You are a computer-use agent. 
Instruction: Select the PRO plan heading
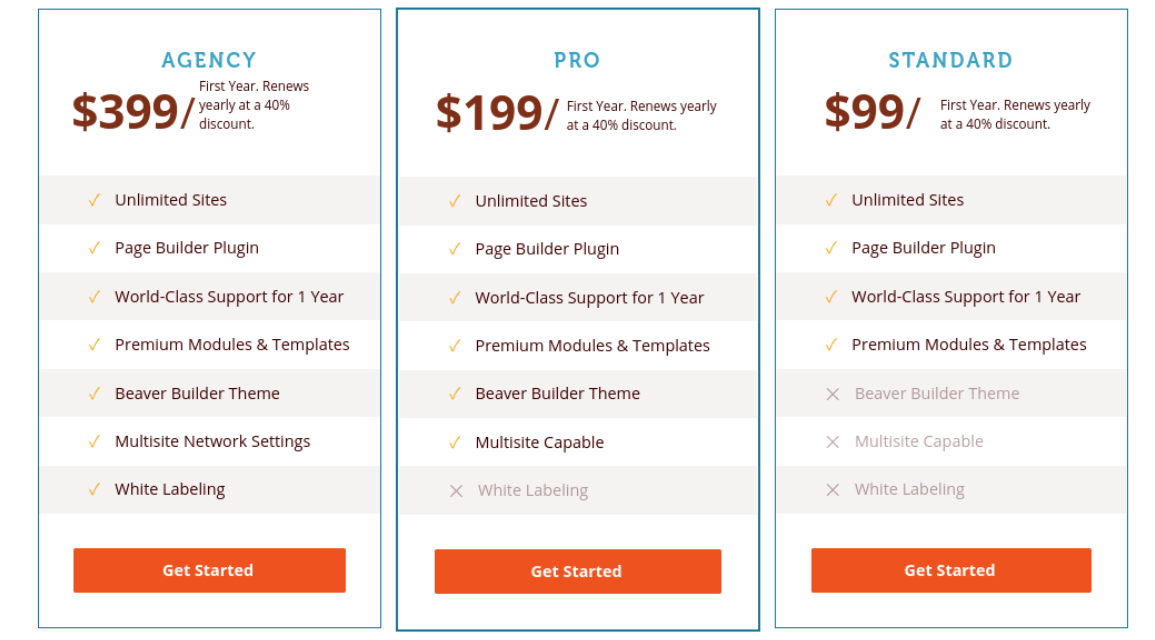577,60
